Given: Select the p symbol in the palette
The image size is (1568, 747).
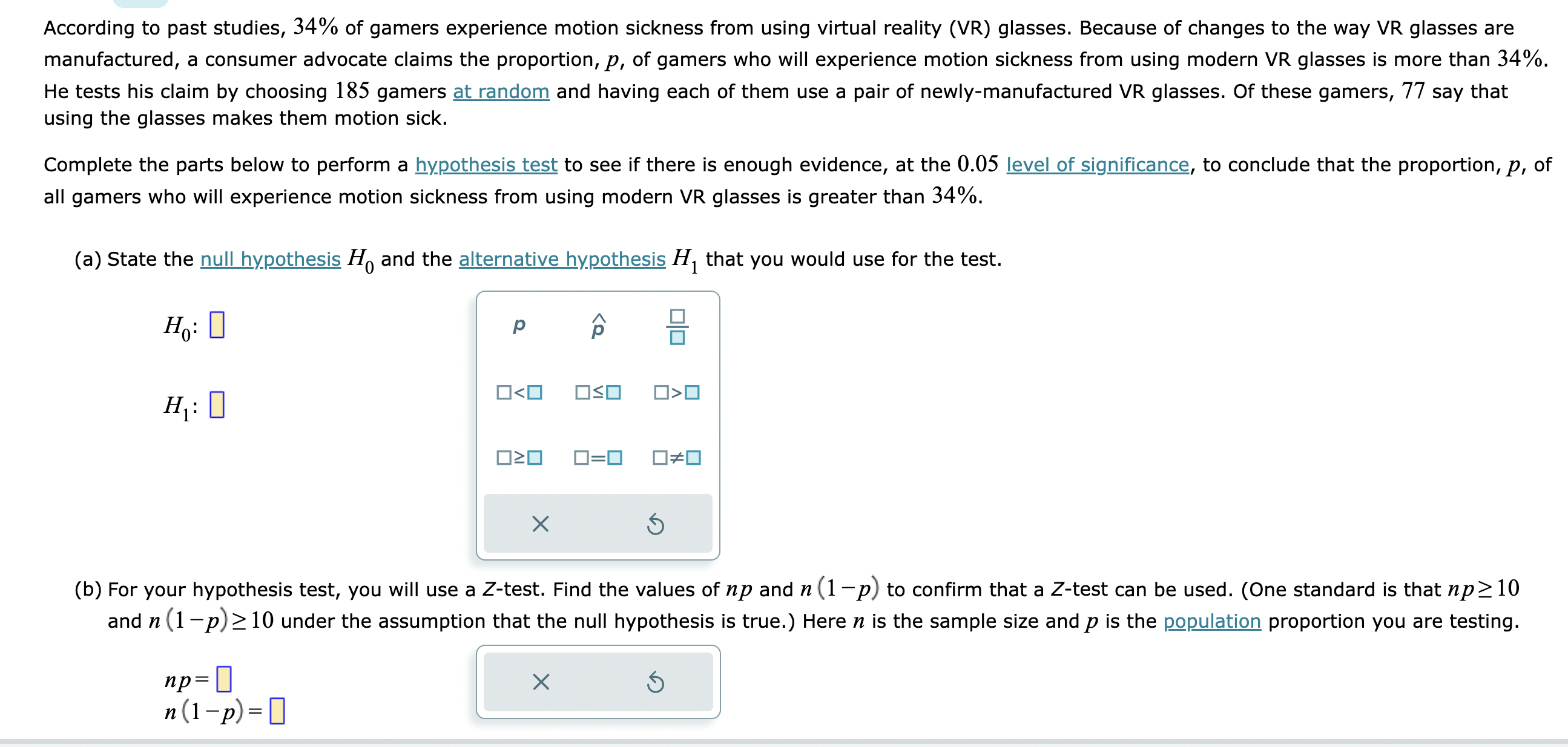Looking at the screenshot, I should click(x=518, y=326).
